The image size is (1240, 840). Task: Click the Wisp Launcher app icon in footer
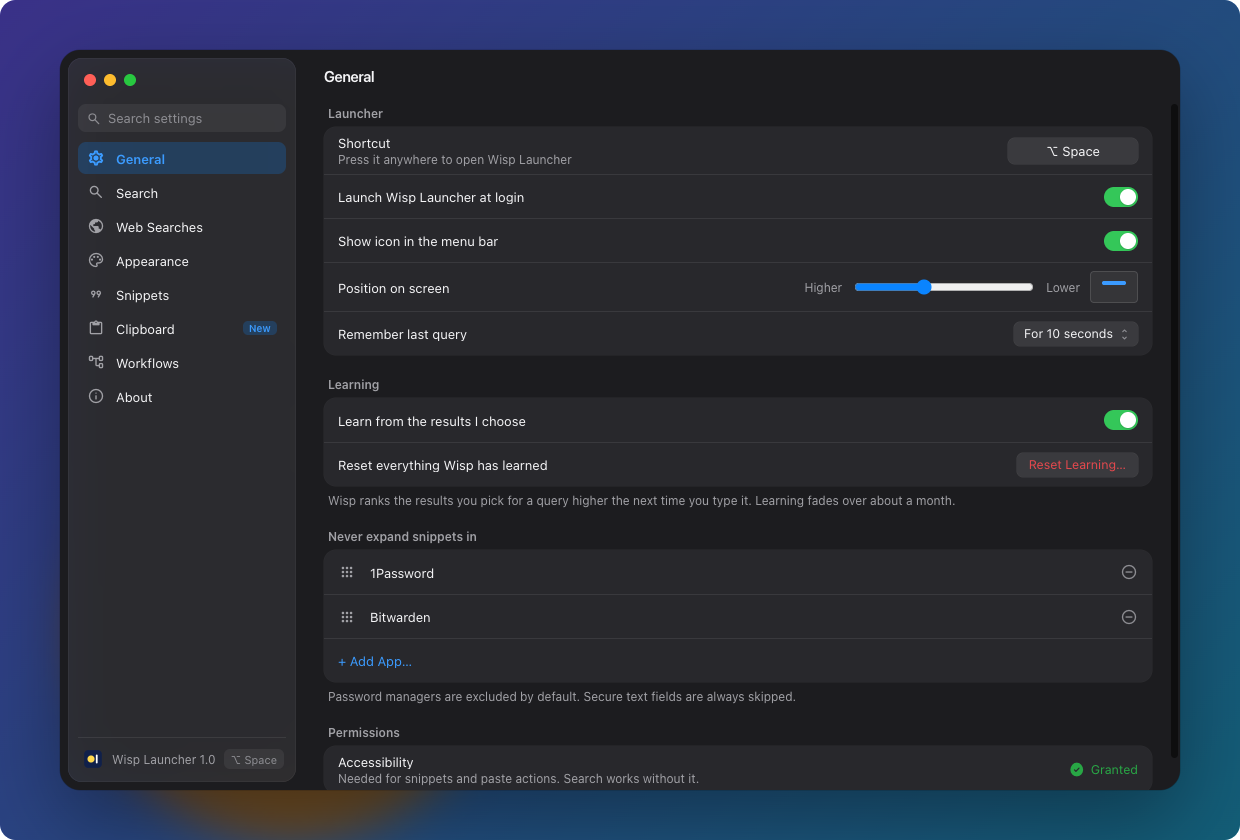pyautogui.click(x=93, y=759)
